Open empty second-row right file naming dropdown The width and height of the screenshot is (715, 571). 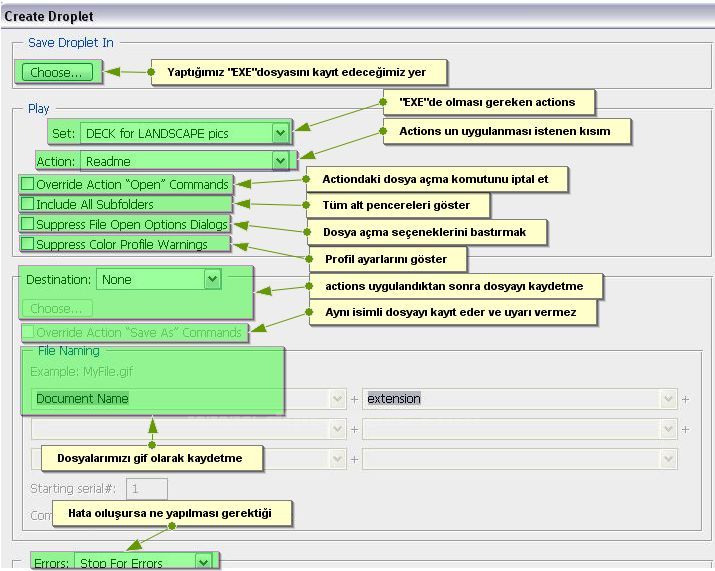tap(520, 429)
